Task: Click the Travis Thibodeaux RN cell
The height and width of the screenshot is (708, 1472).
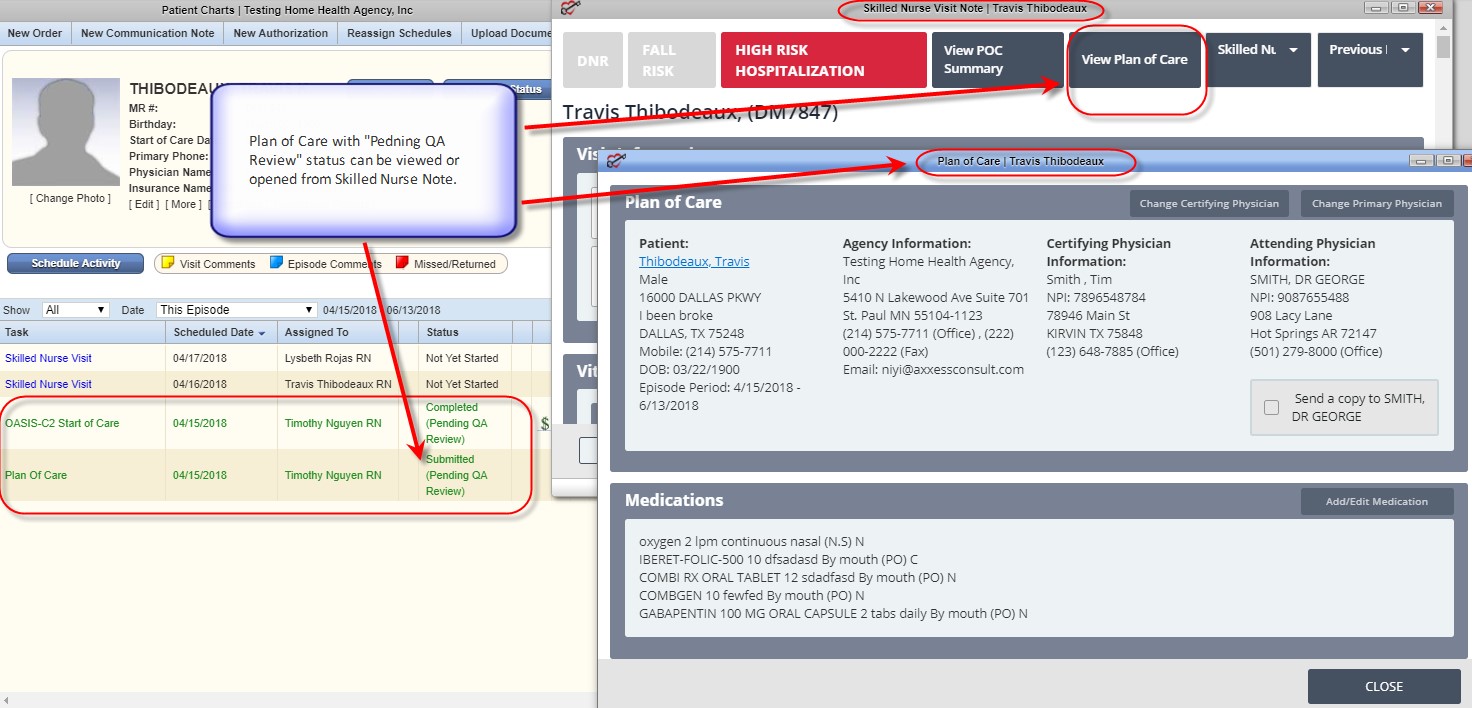Action: (x=338, y=384)
